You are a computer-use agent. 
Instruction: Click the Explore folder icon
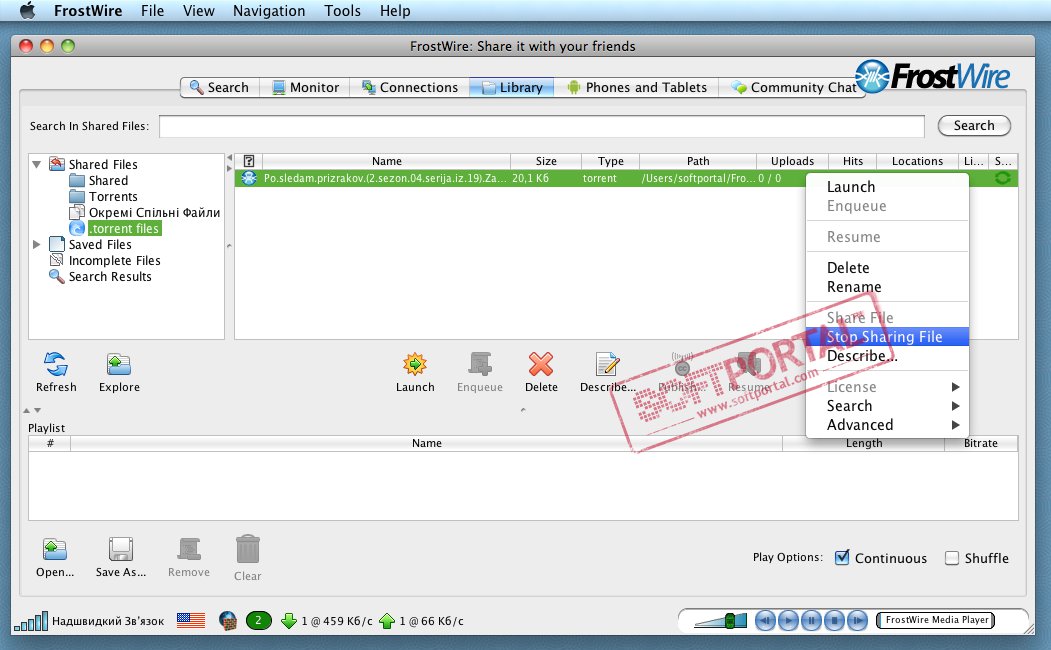pos(119,365)
